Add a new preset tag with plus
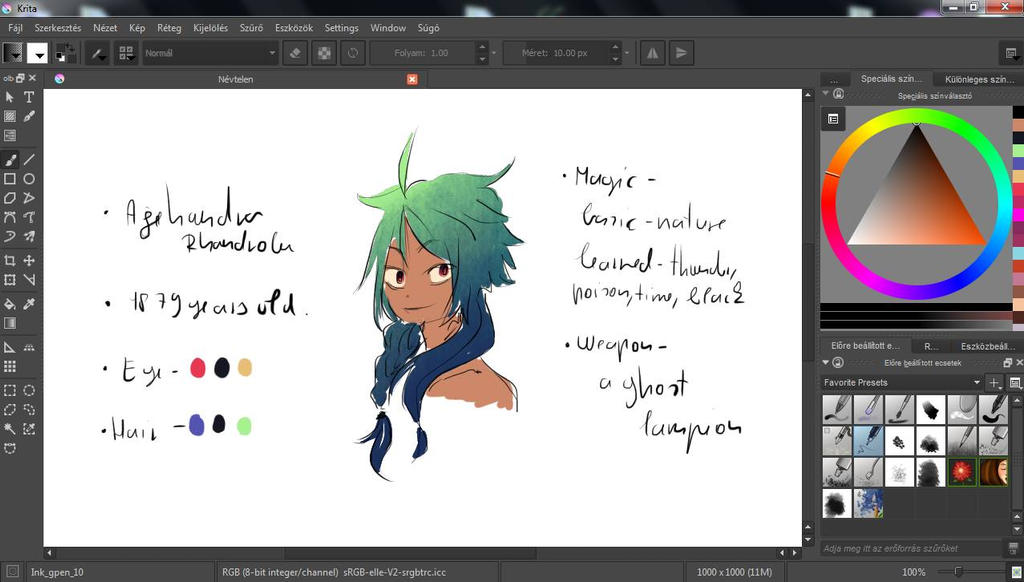Screen dimensions: 1024x582 click(x=994, y=382)
